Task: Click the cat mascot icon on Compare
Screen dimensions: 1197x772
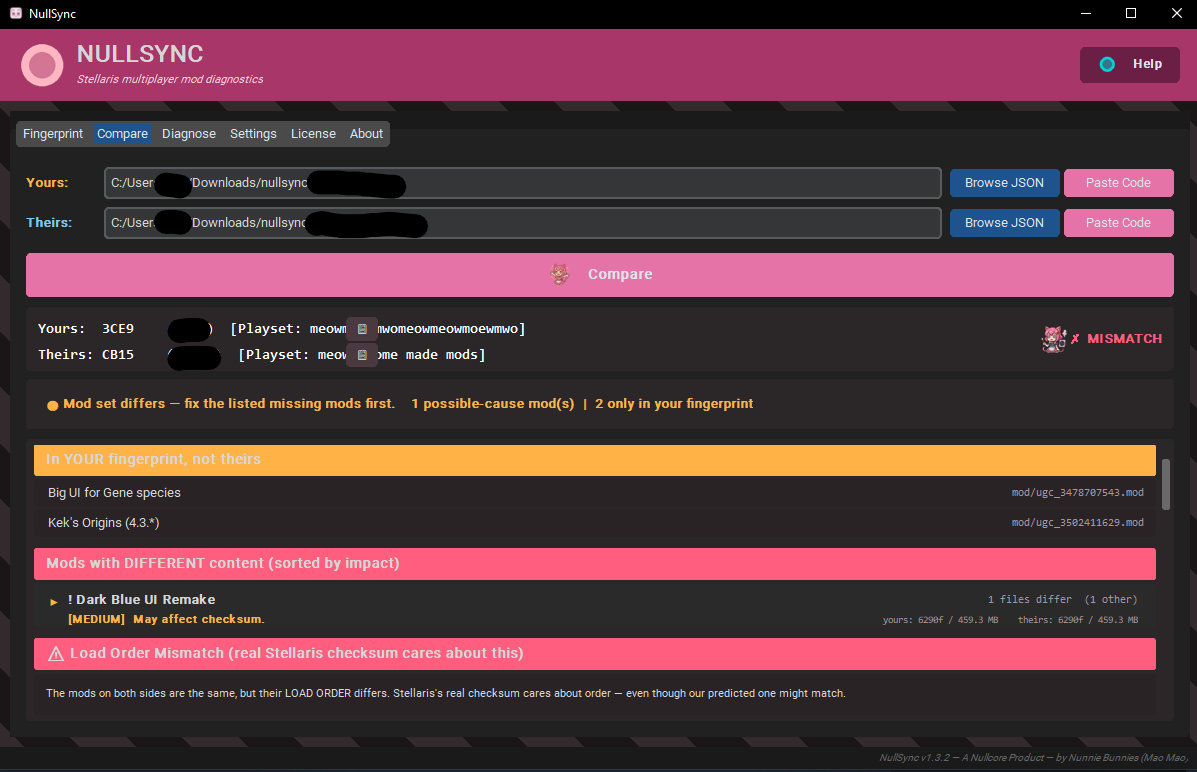Action: click(560, 274)
